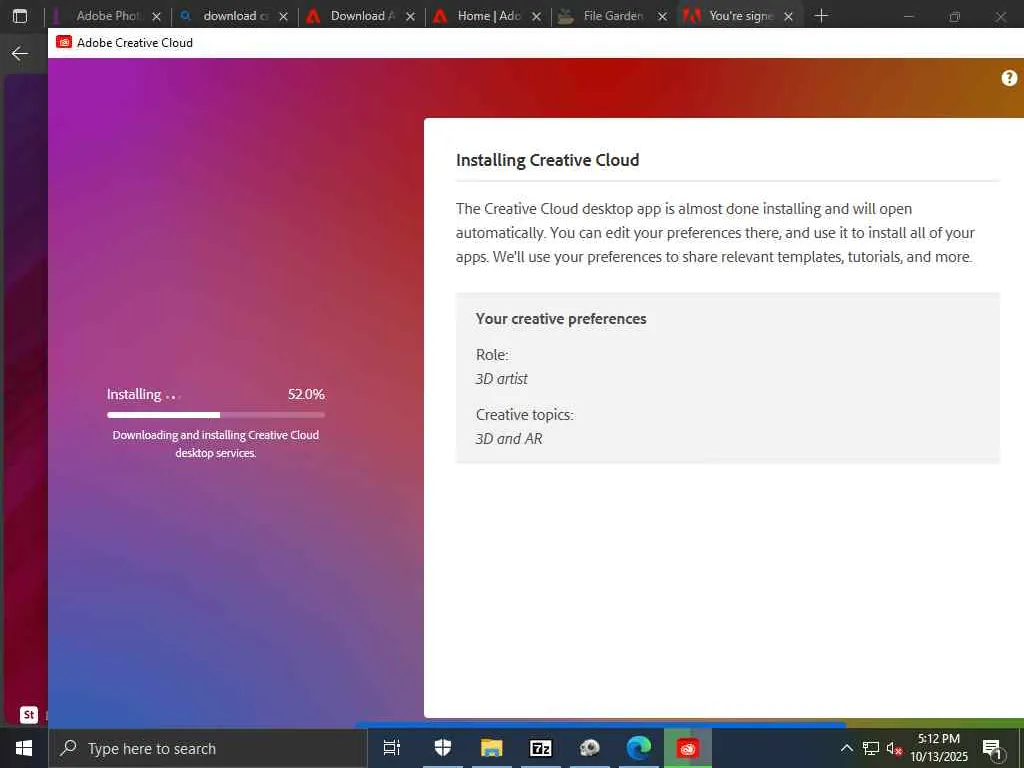Open File Explorer from taskbar
Image resolution: width=1024 pixels, height=768 pixels.
click(492, 748)
